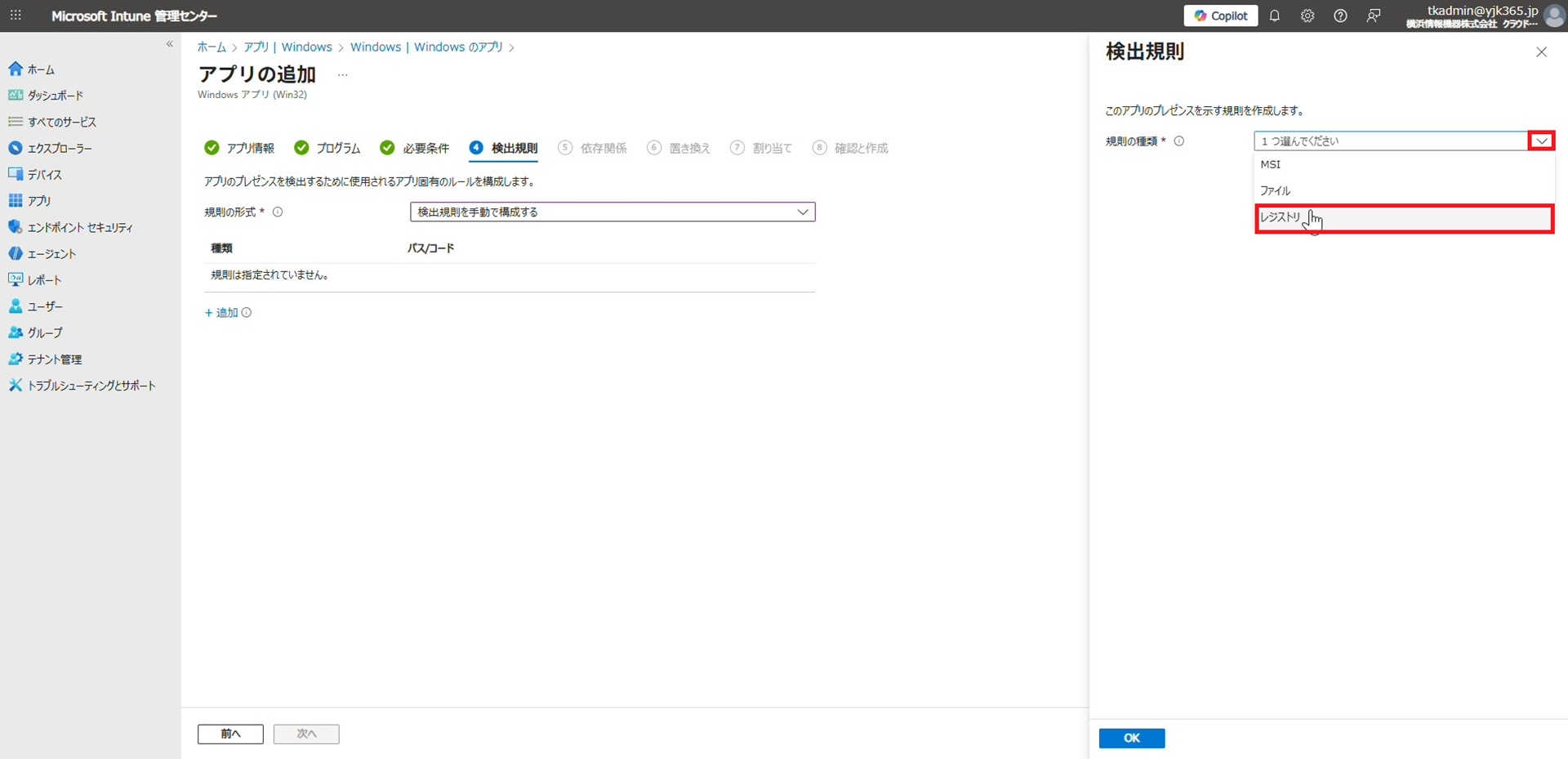Open the settings gear icon
Viewport: 1568px width, 759px height.
coord(1307,16)
